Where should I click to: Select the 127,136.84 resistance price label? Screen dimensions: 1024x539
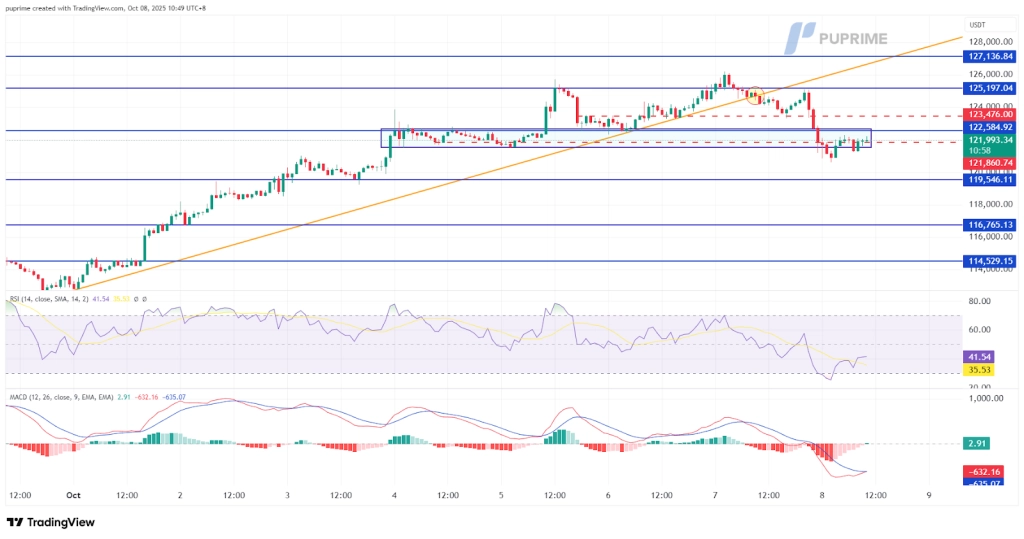(991, 56)
